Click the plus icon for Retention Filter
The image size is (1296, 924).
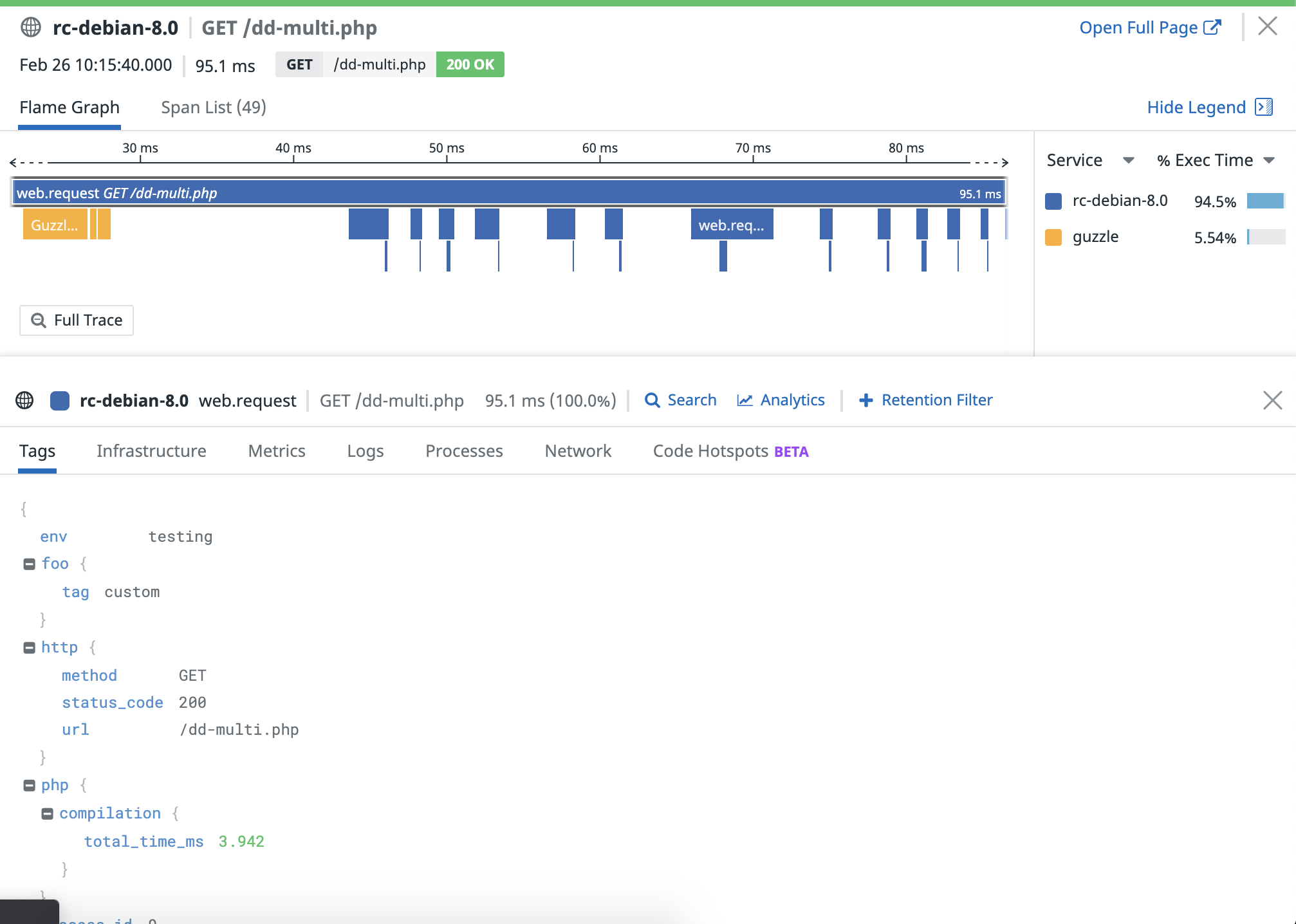point(866,400)
